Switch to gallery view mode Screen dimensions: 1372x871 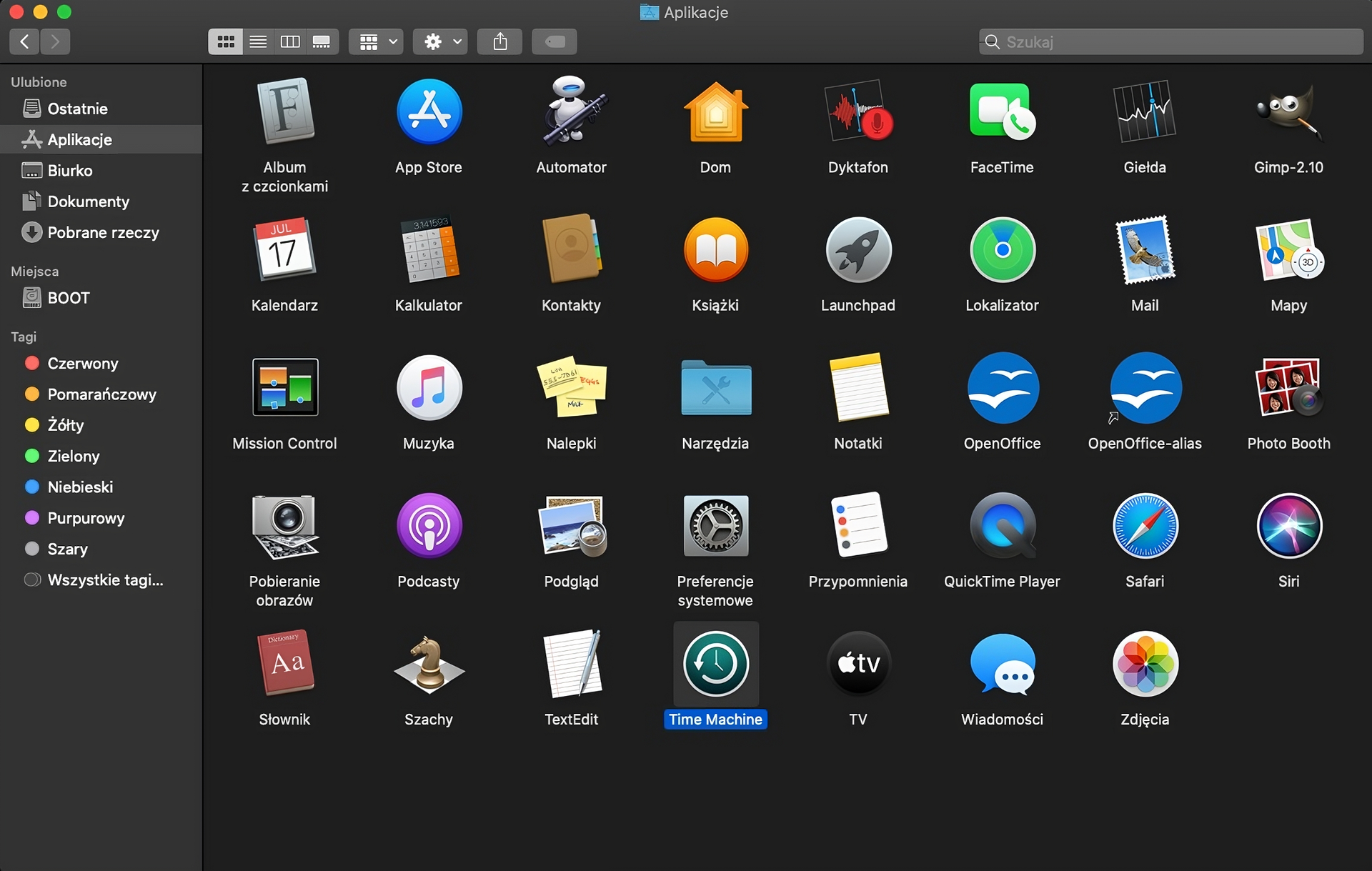(x=322, y=41)
